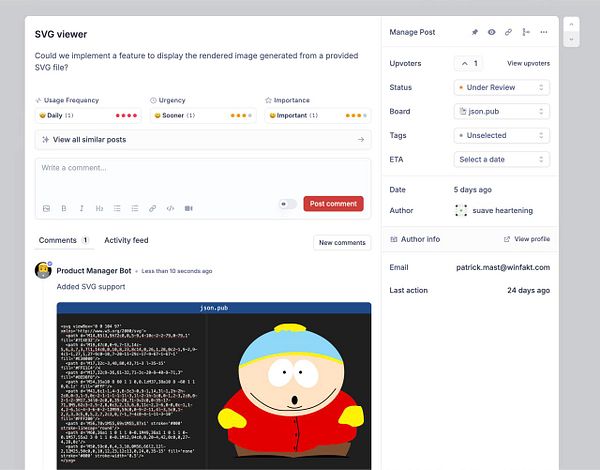Screen dimensions: 600x470
Task: Apply bold formatting in comment editor
Action: [64, 208]
